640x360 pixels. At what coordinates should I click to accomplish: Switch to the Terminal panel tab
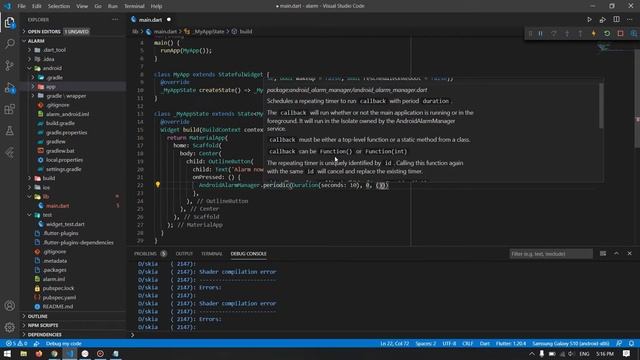tap(211, 253)
